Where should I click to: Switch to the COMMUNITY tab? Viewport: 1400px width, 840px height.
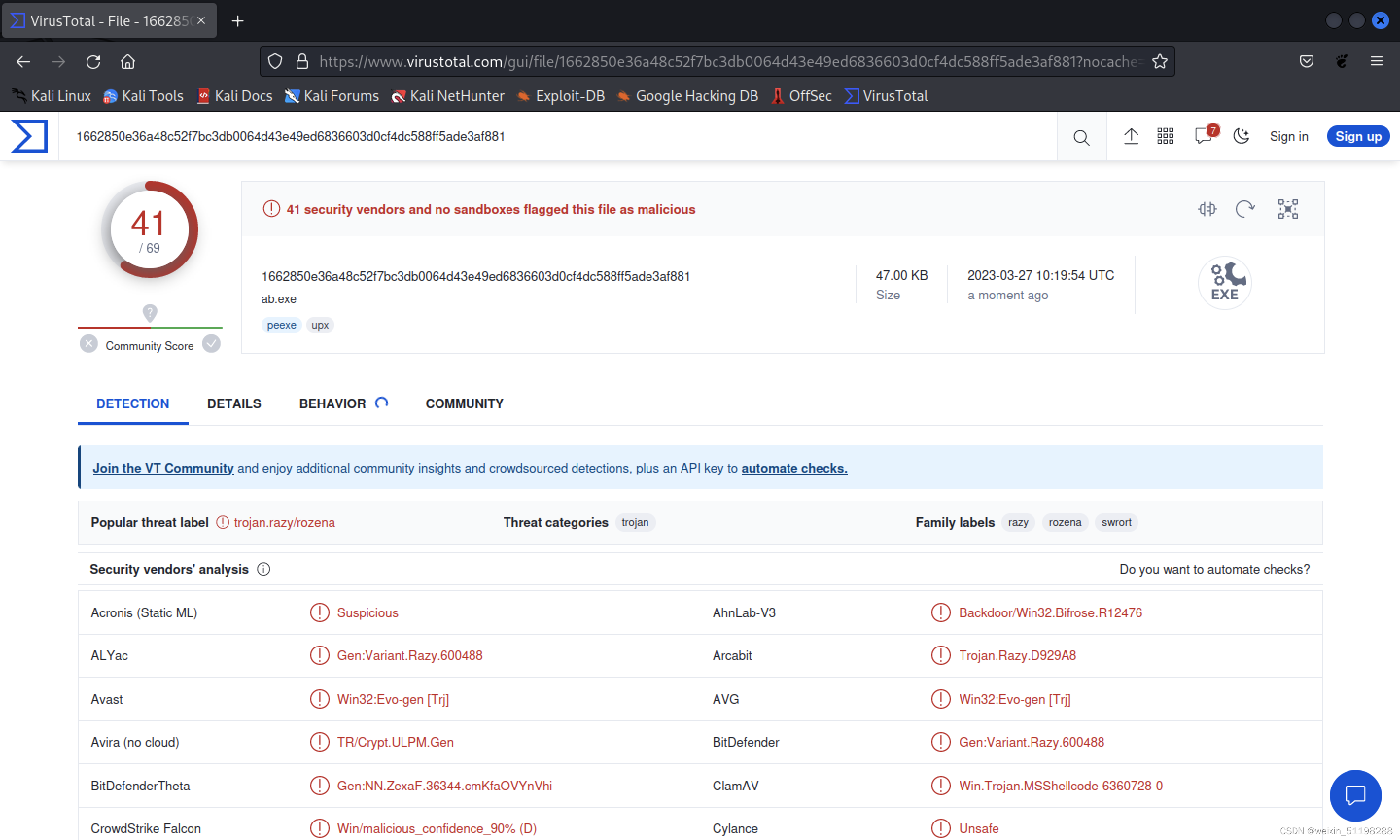pos(464,403)
